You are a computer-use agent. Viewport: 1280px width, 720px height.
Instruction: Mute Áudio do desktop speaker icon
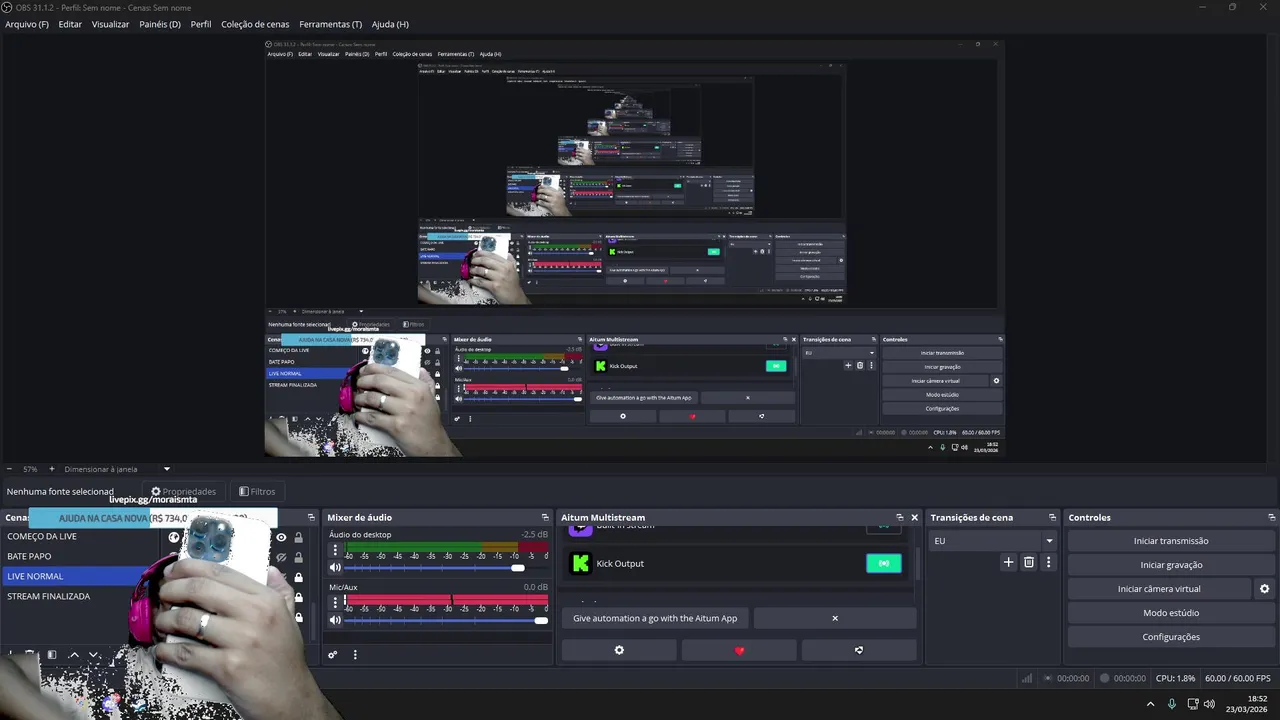point(335,567)
